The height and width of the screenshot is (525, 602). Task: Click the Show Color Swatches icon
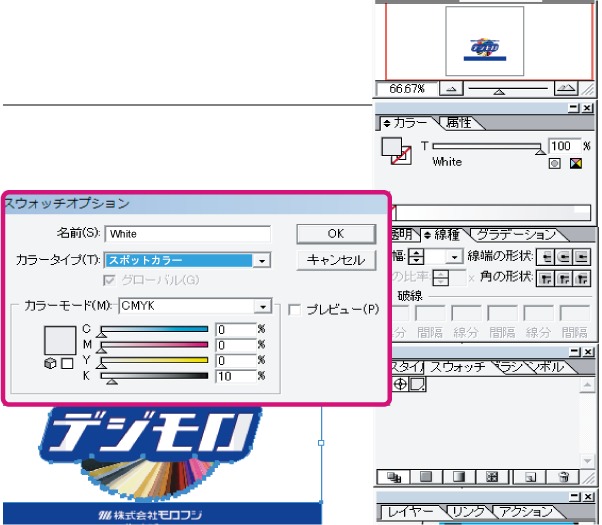426,477
